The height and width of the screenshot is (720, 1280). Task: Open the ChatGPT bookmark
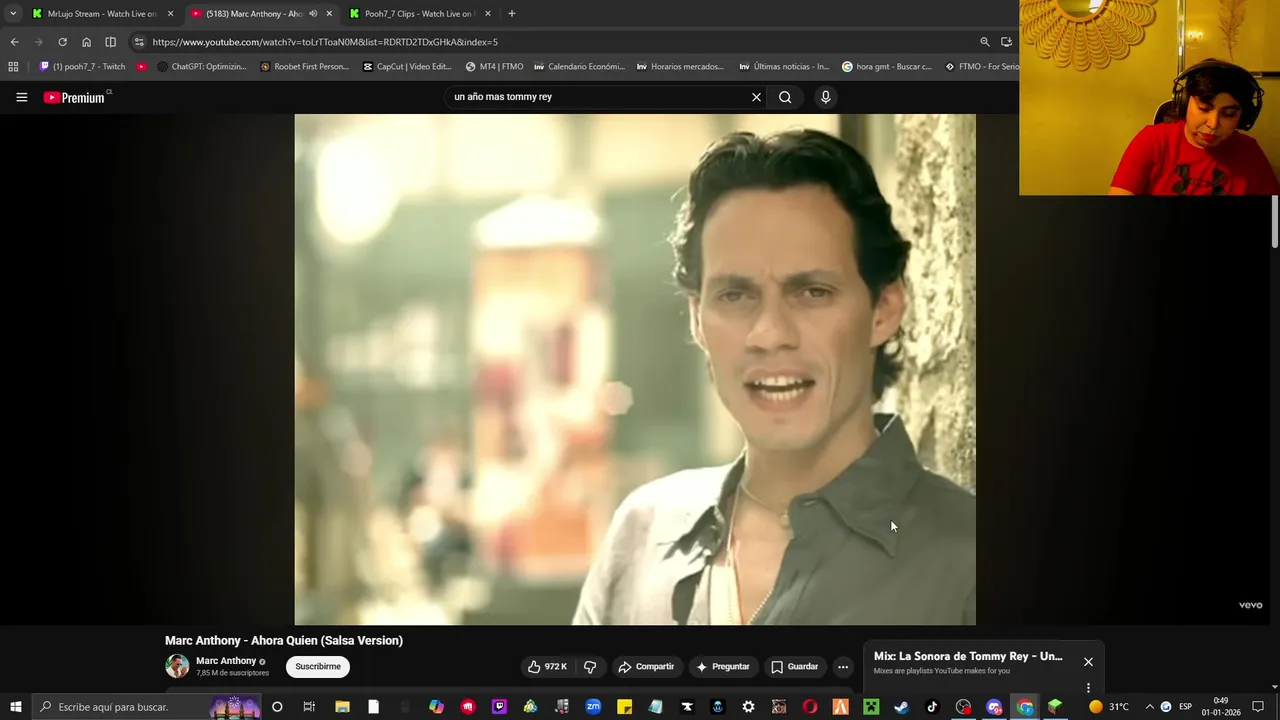click(201, 67)
